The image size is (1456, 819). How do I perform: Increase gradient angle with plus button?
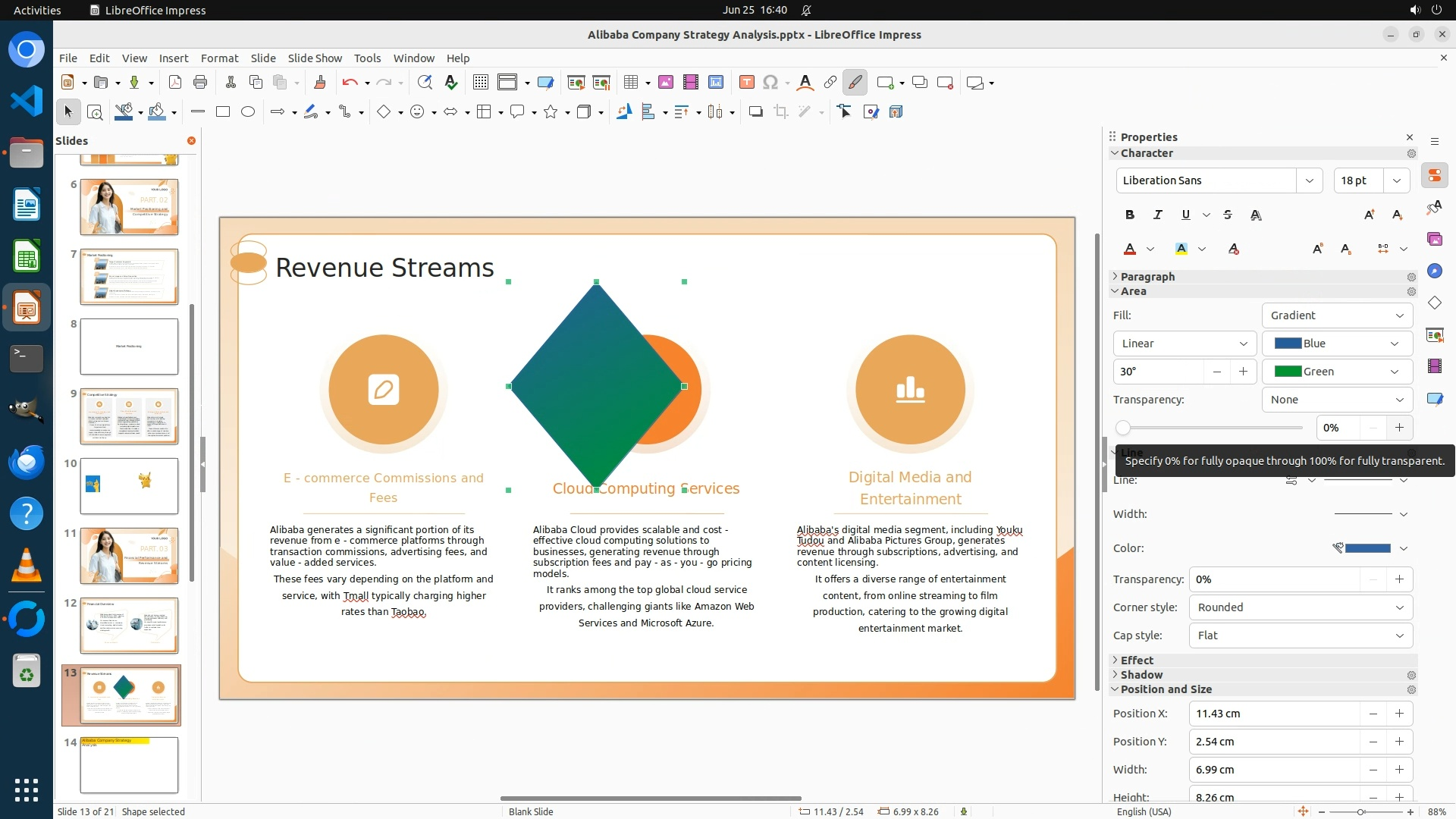[x=1243, y=372]
